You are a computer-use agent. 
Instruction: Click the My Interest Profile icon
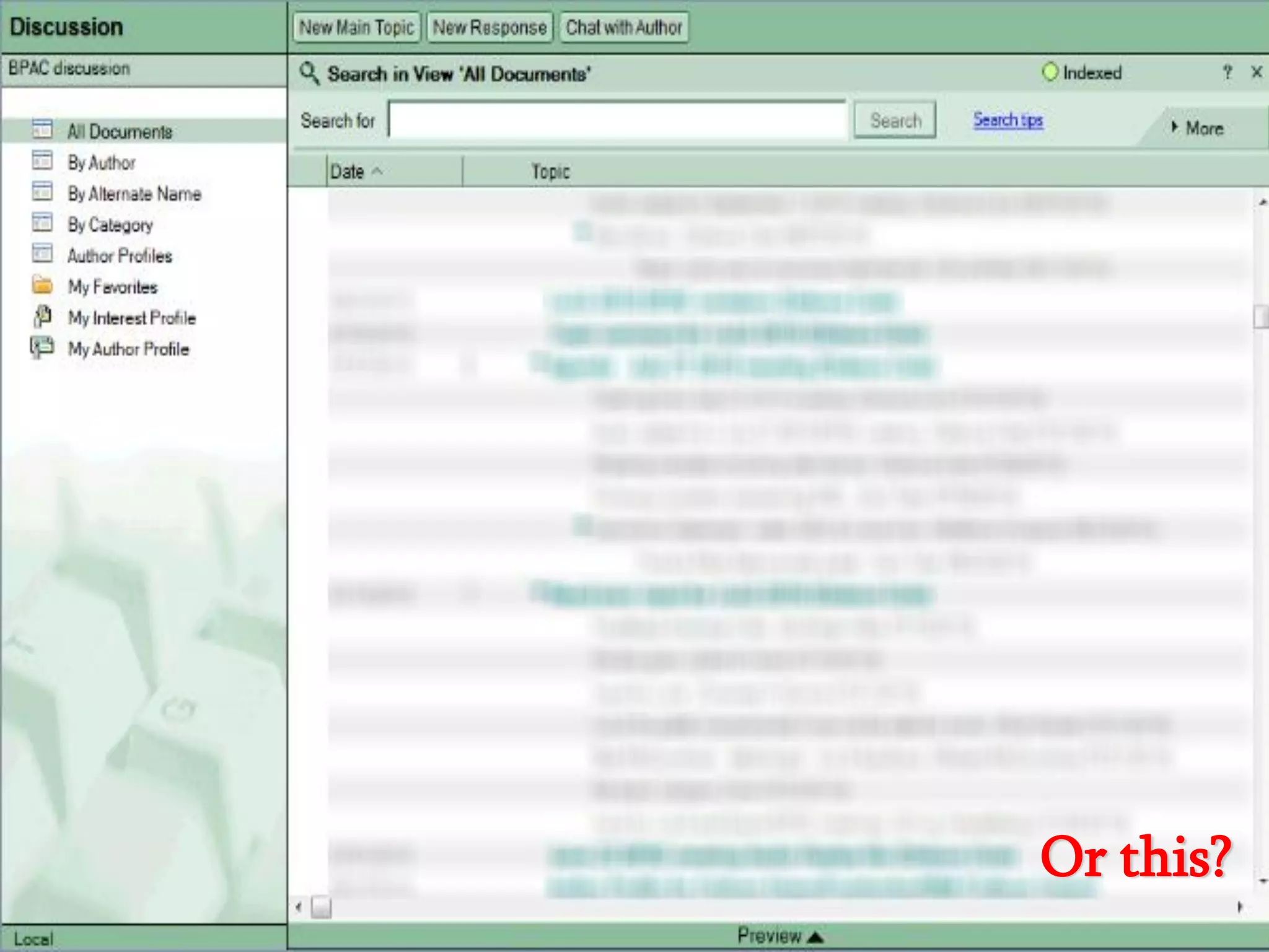click(x=42, y=316)
